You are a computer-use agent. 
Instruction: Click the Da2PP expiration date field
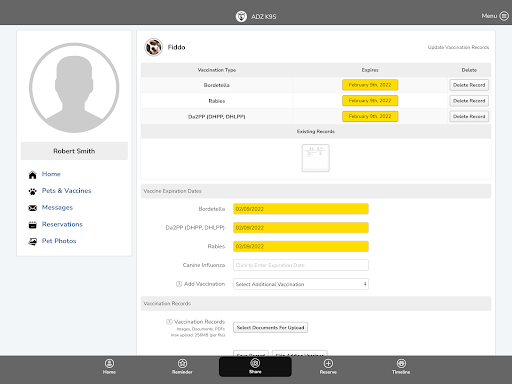click(301, 228)
